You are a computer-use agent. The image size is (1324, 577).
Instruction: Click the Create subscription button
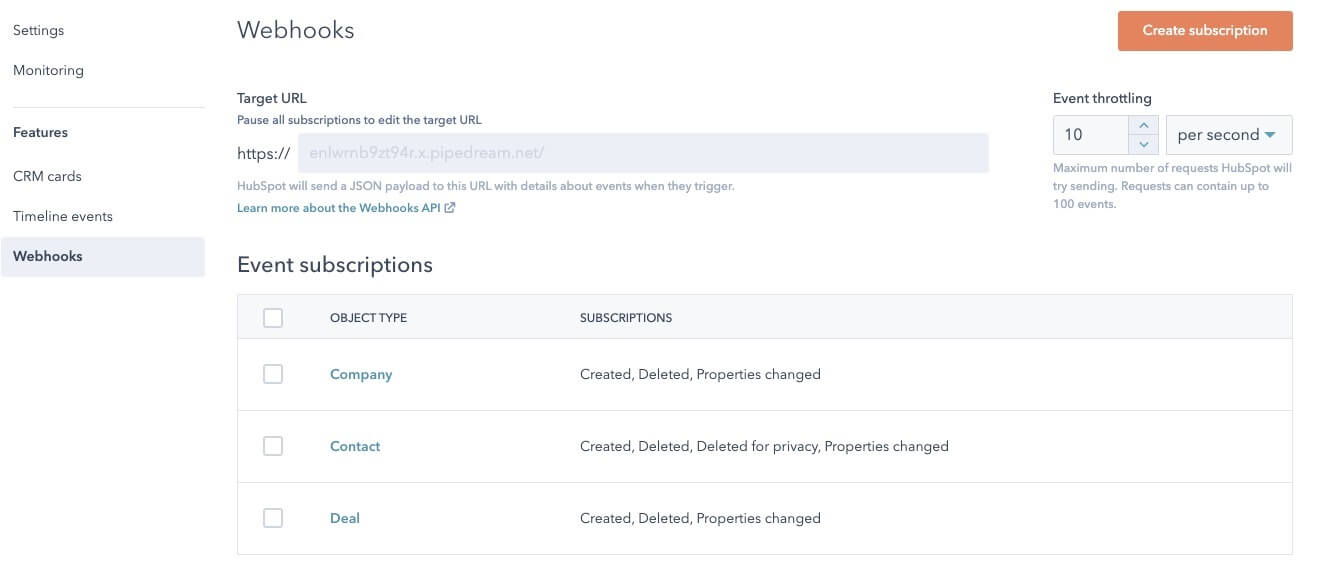click(1205, 30)
